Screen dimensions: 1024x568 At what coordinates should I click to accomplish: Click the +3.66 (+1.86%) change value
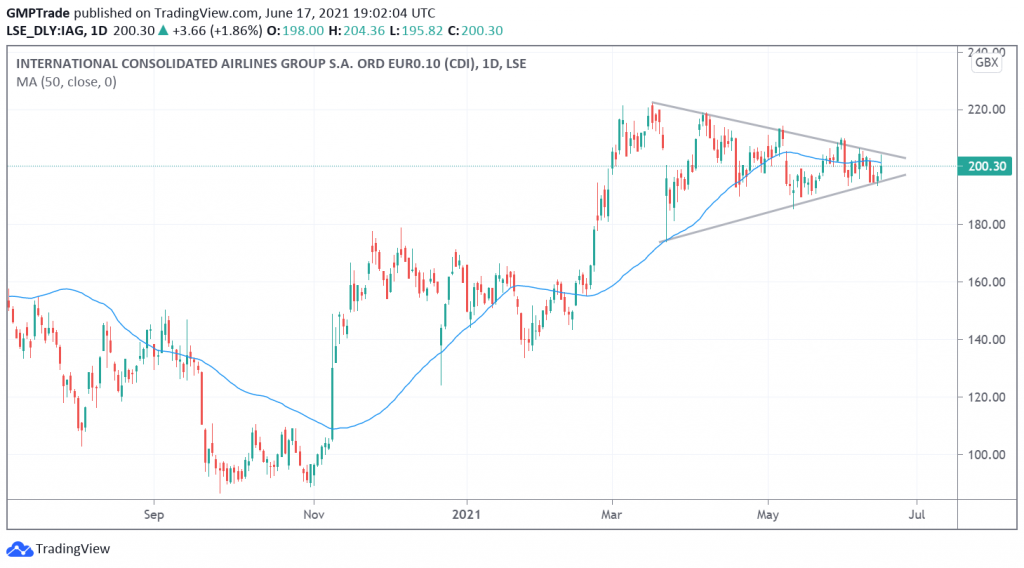point(217,31)
